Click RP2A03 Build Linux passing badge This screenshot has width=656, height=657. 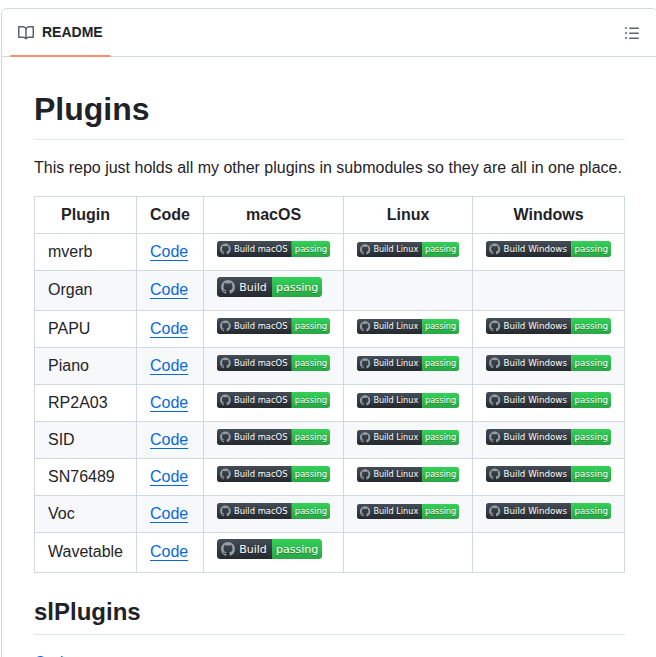408,400
